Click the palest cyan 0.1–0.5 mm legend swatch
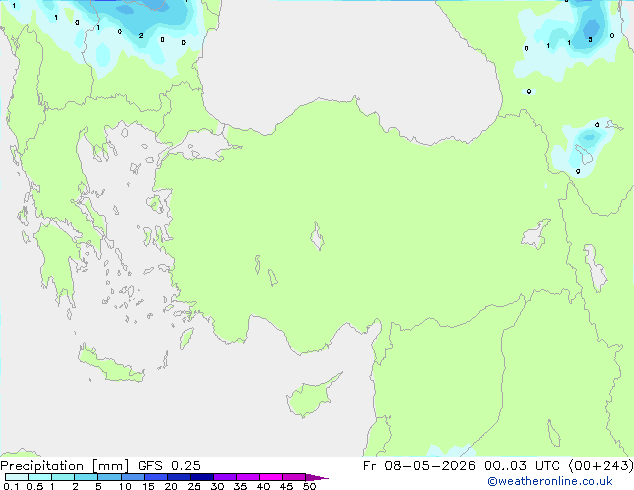 [17, 477]
